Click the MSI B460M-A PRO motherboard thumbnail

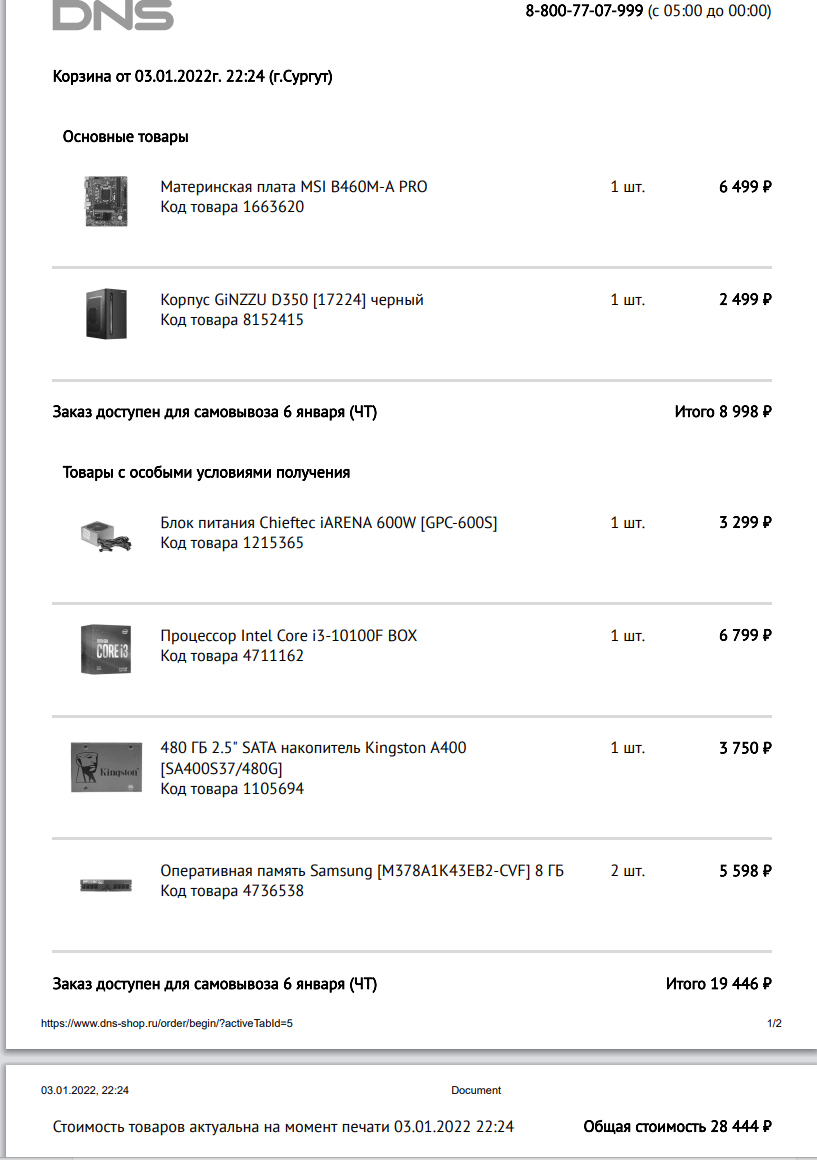105,201
